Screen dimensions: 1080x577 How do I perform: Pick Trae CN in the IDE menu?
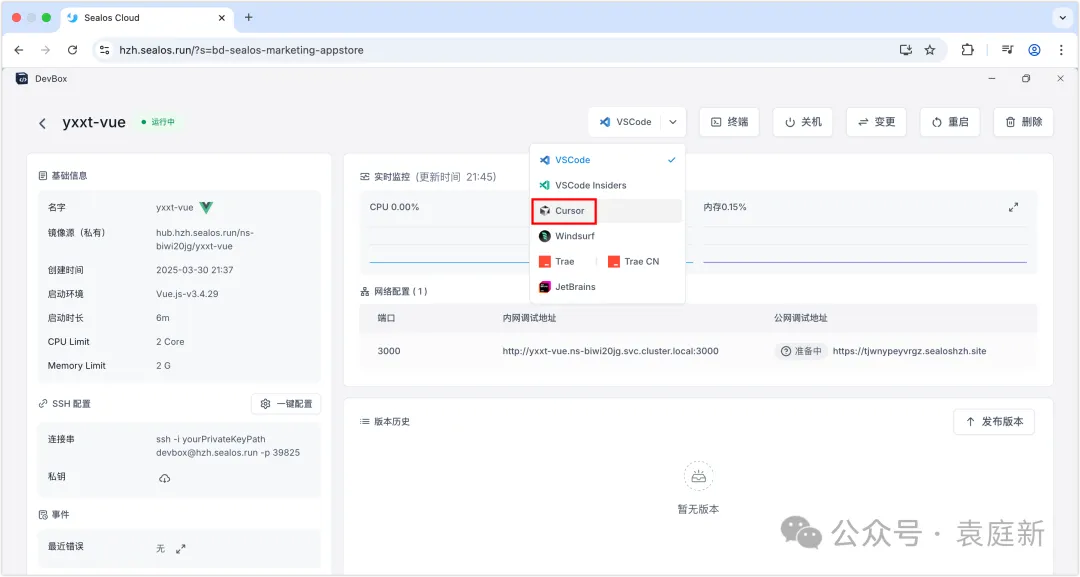pyautogui.click(x=634, y=262)
